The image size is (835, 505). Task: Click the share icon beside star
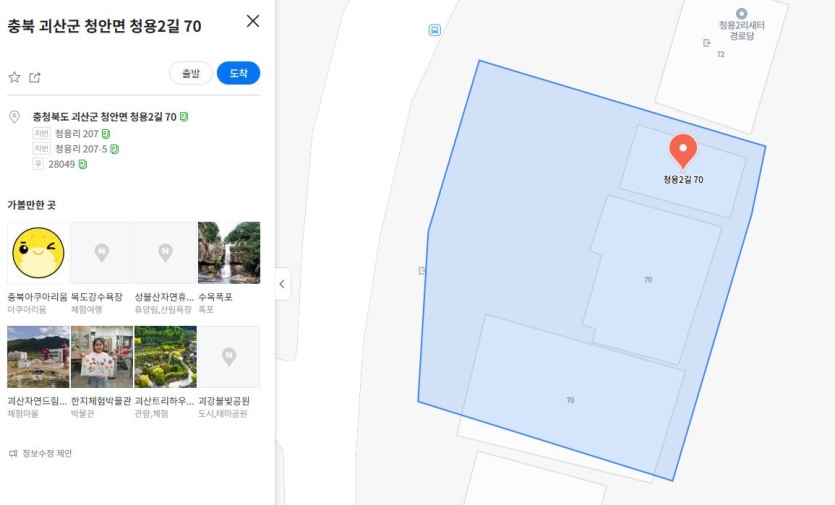(x=35, y=77)
